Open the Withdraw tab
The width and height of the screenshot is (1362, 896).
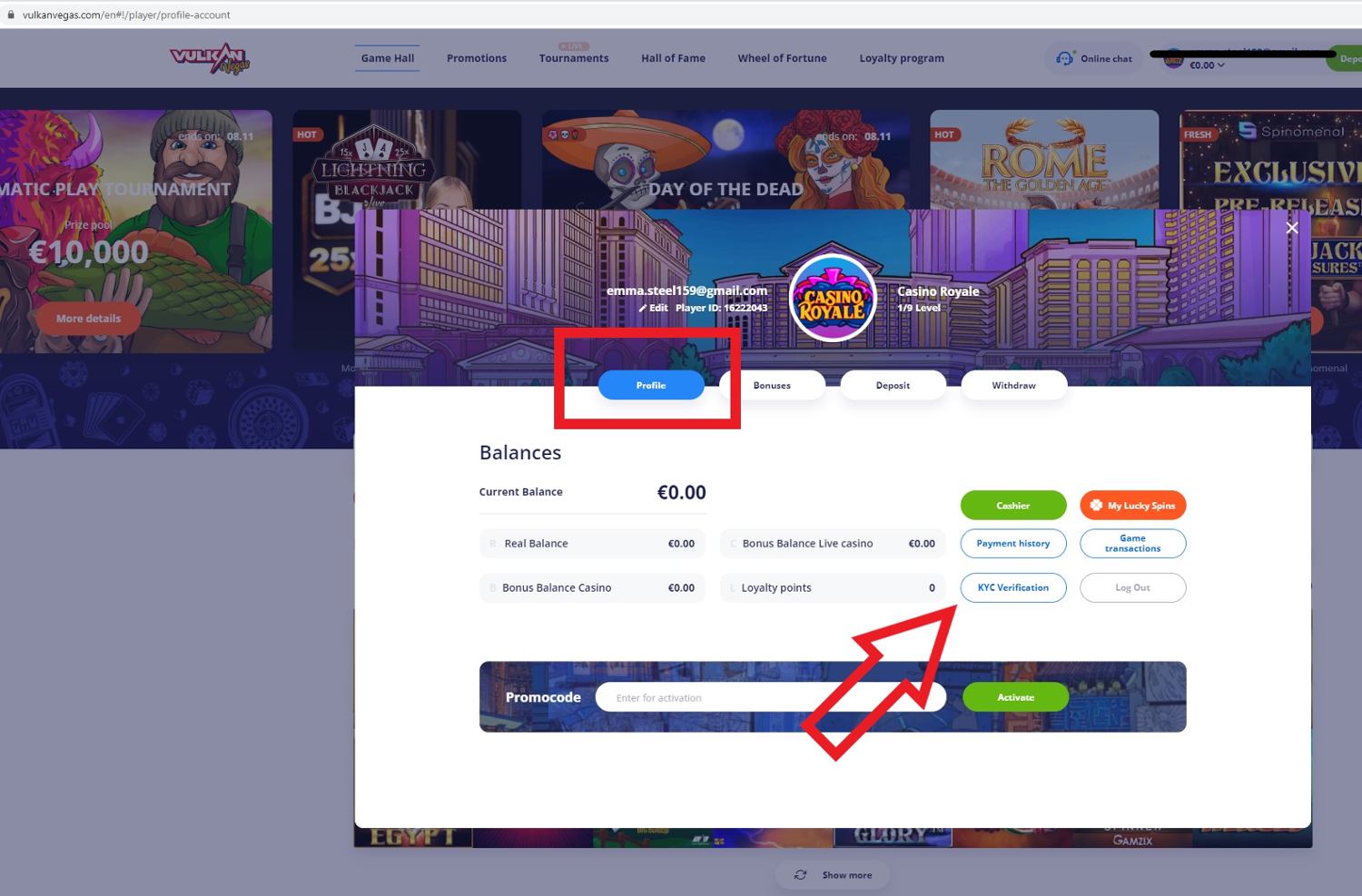[x=1013, y=385]
